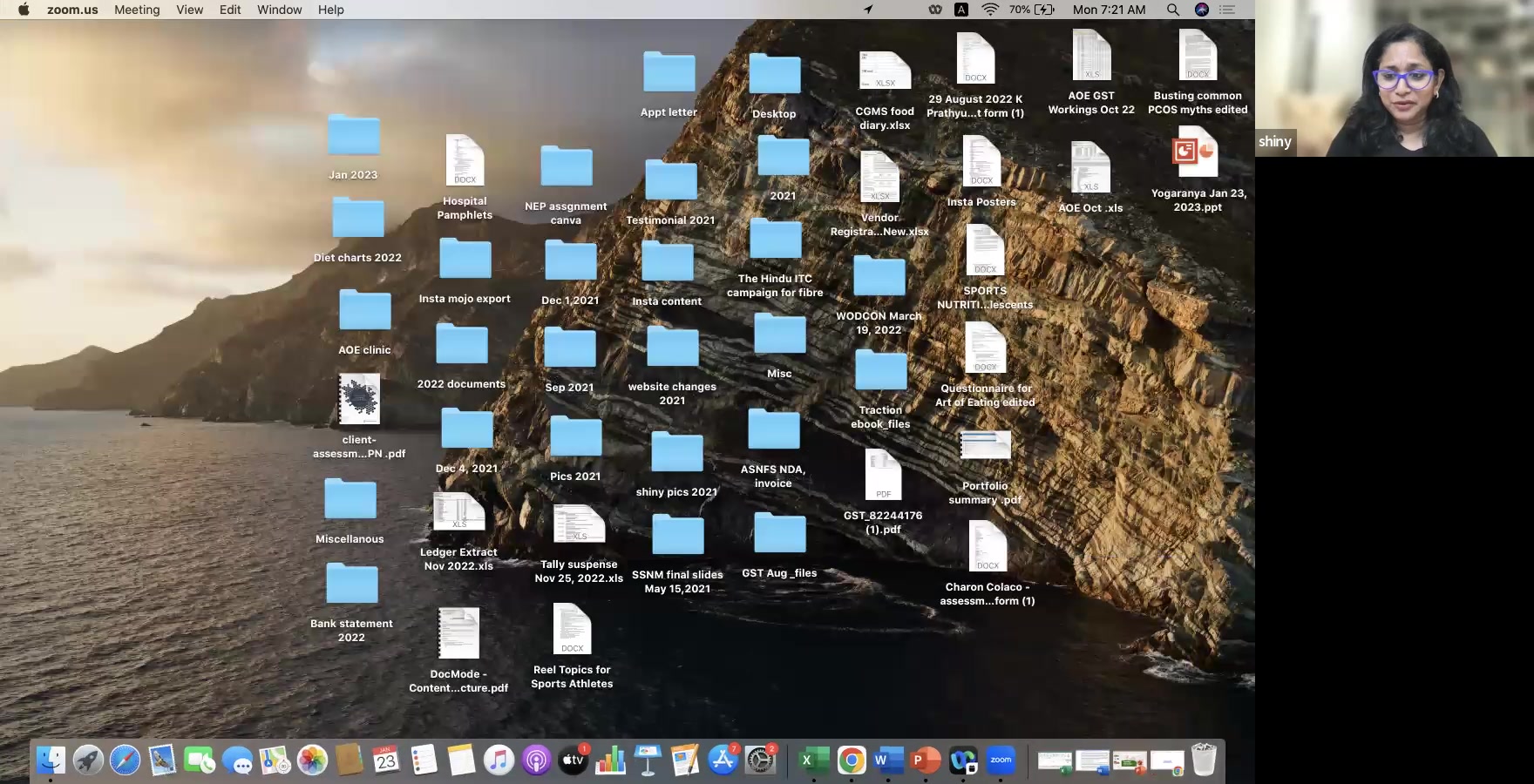This screenshot has width=1534, height=784.
Task: Select client-assessm...PN .pdf file
Action: click(359, 416)
